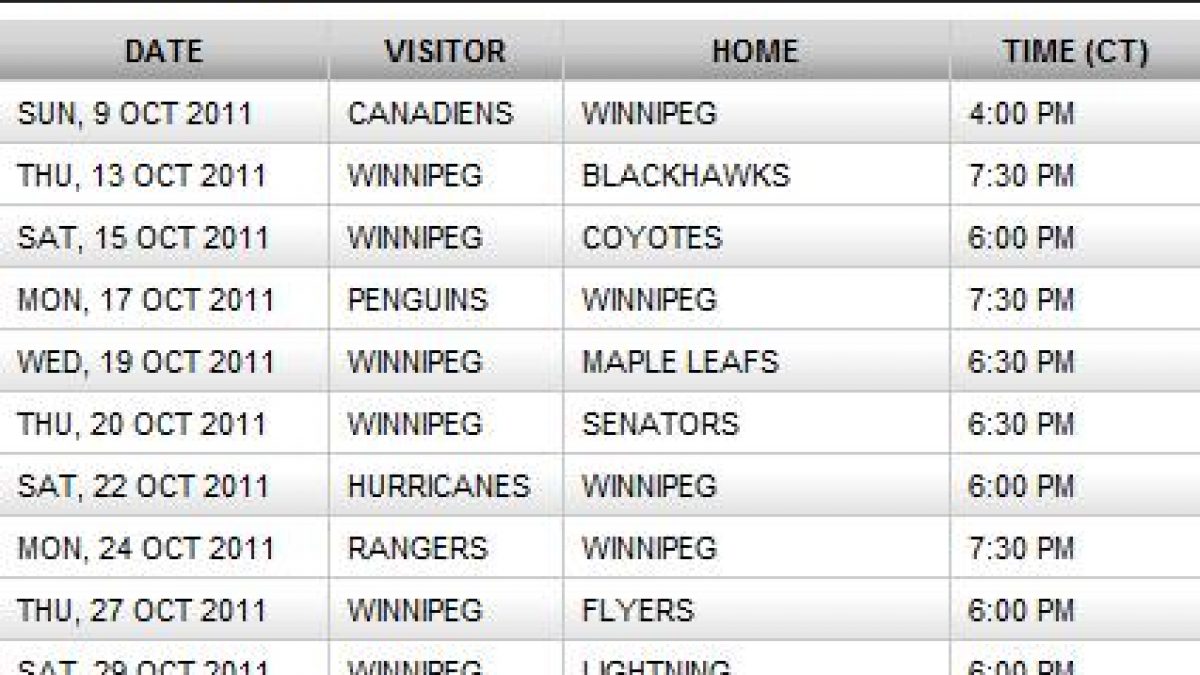Click the 4:00 PM time cell
This screenshot has width=1200, height=675.
(1021, 113)
